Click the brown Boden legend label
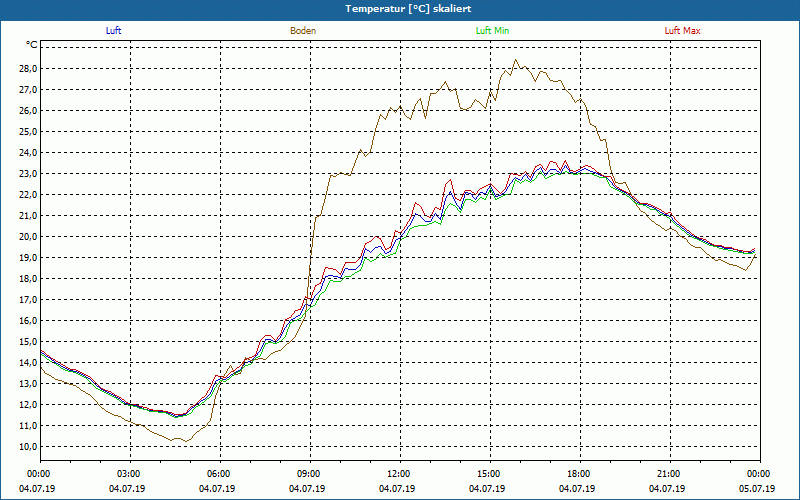Image resolution: width=800 pixels, height=500 pixels. pos(303,31)
